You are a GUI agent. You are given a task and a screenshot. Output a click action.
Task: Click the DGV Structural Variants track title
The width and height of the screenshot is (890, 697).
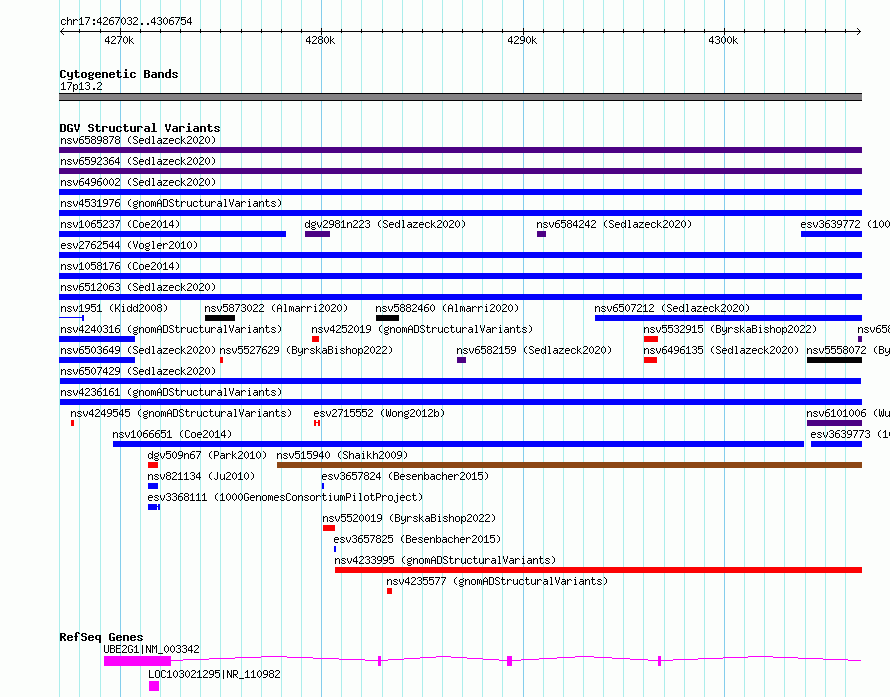(x=140, y=128)
